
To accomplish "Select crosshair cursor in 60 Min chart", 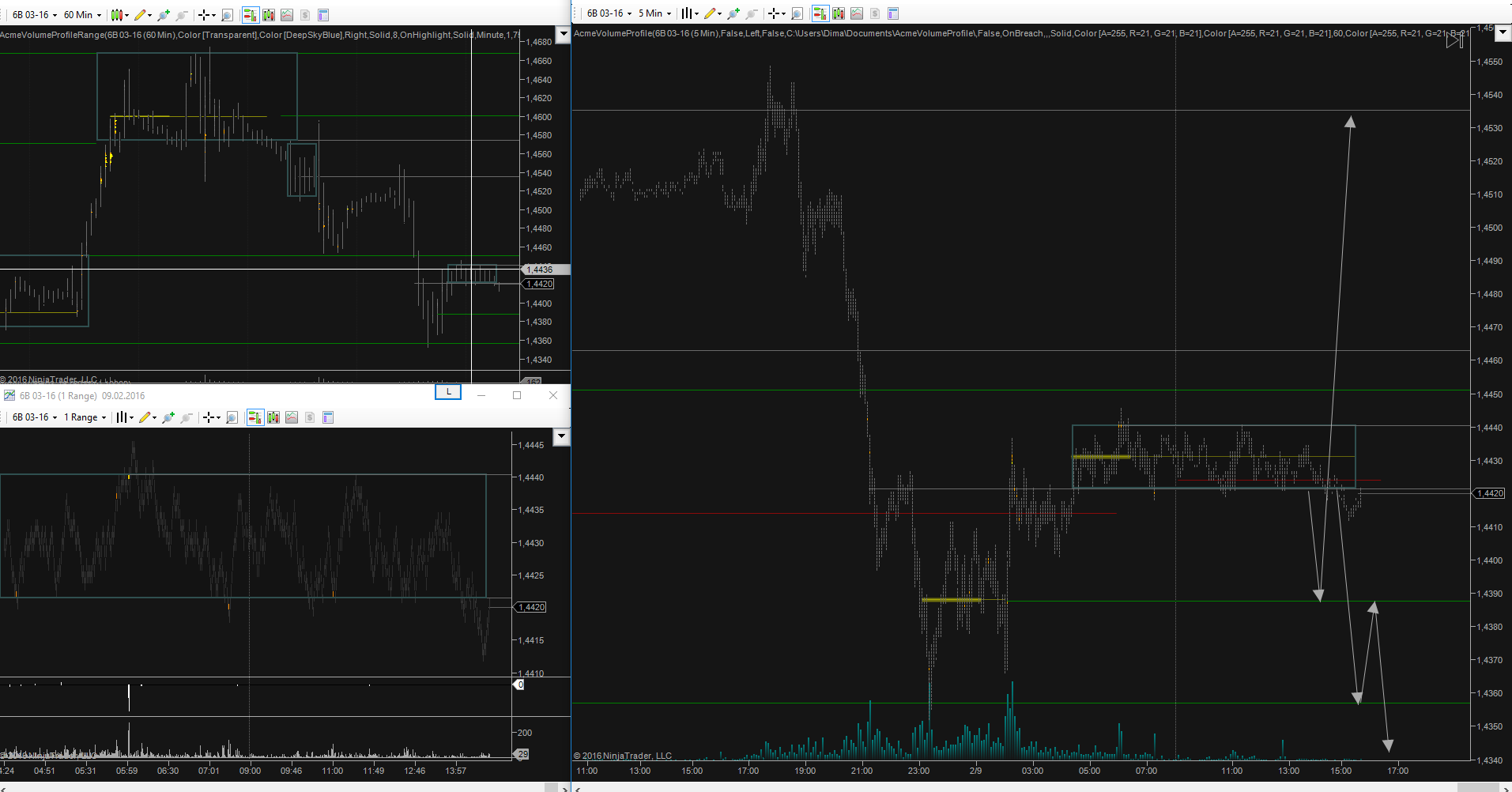I will [x=207, y=15].
